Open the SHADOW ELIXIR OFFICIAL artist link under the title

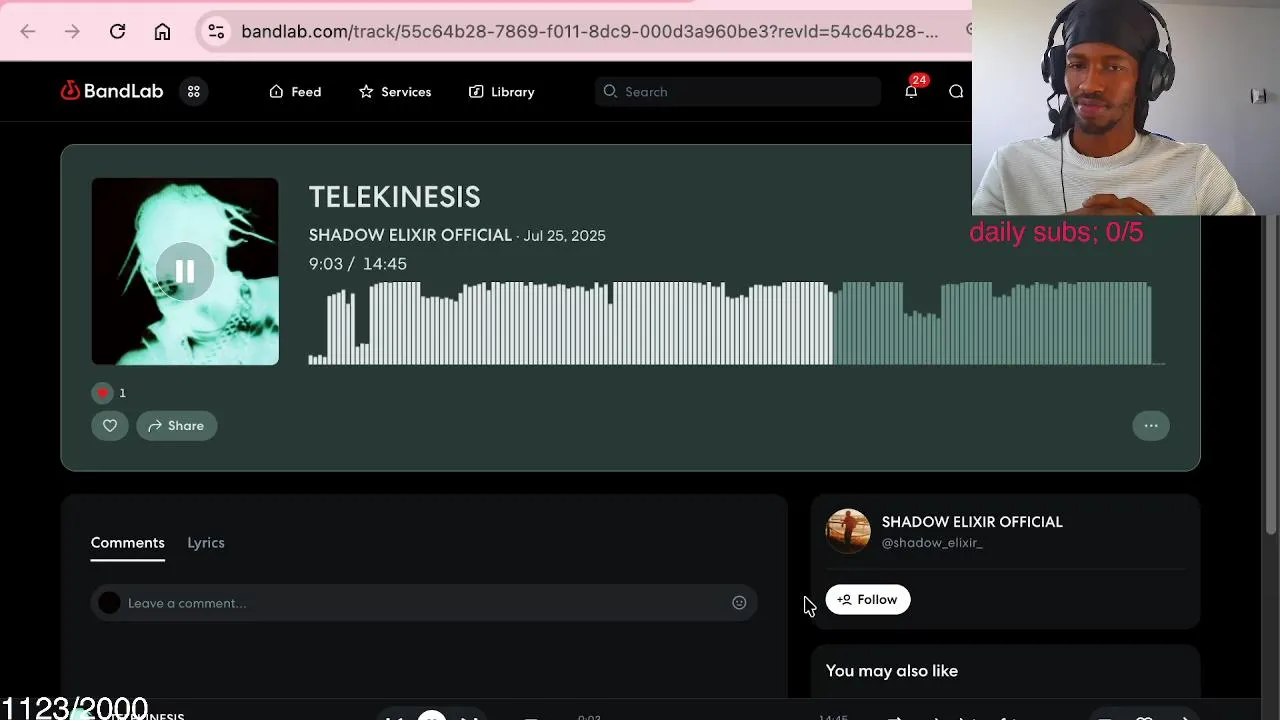coord(410,235)
